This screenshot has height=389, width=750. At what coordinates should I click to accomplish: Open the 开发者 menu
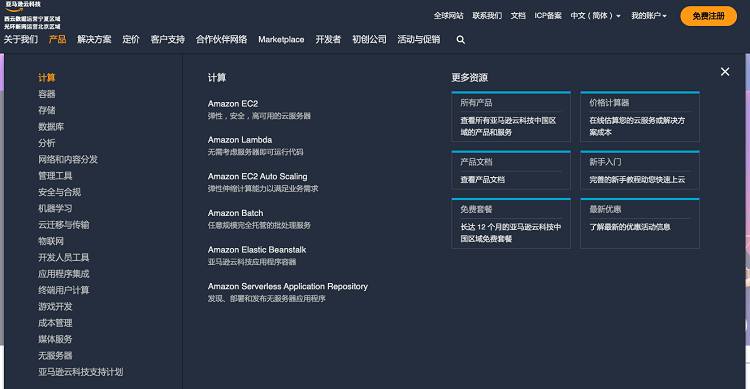pyautogui.click(x=328, y=39)
